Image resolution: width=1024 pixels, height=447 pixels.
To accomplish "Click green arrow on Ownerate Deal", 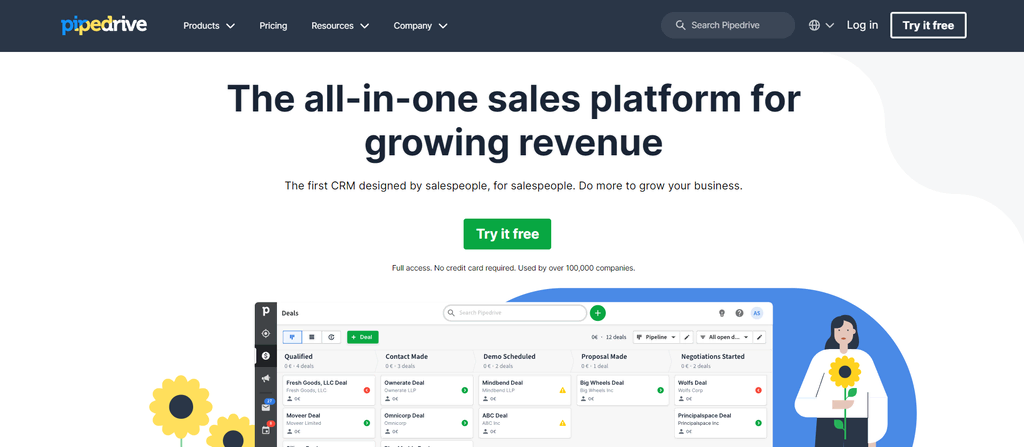I will [x=464, y=390].
